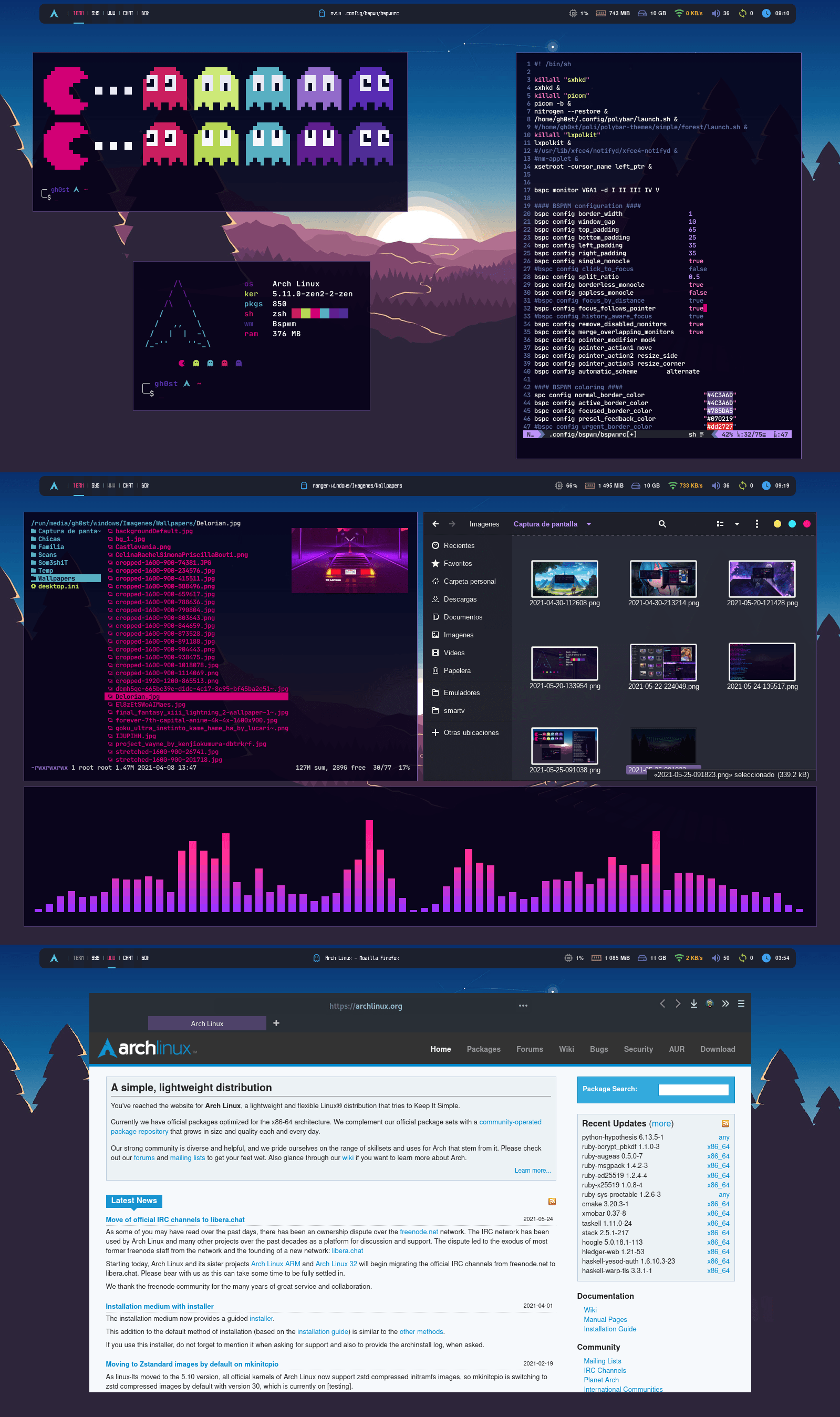Follow the Learn more... link
840x1417 pixels.
532,1170
